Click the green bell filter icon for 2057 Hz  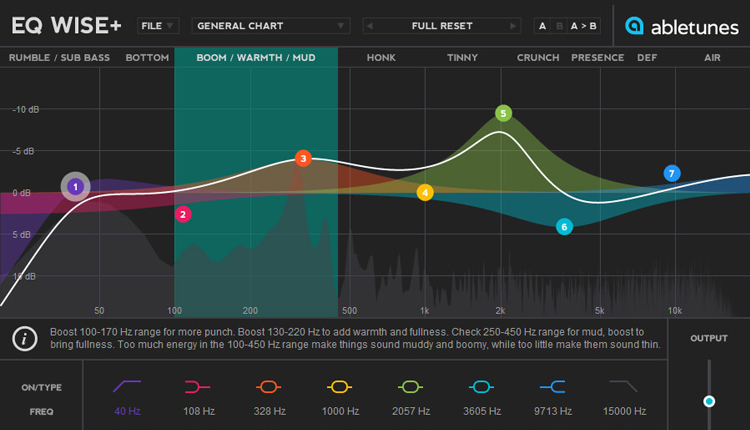(x=410, y=386)
